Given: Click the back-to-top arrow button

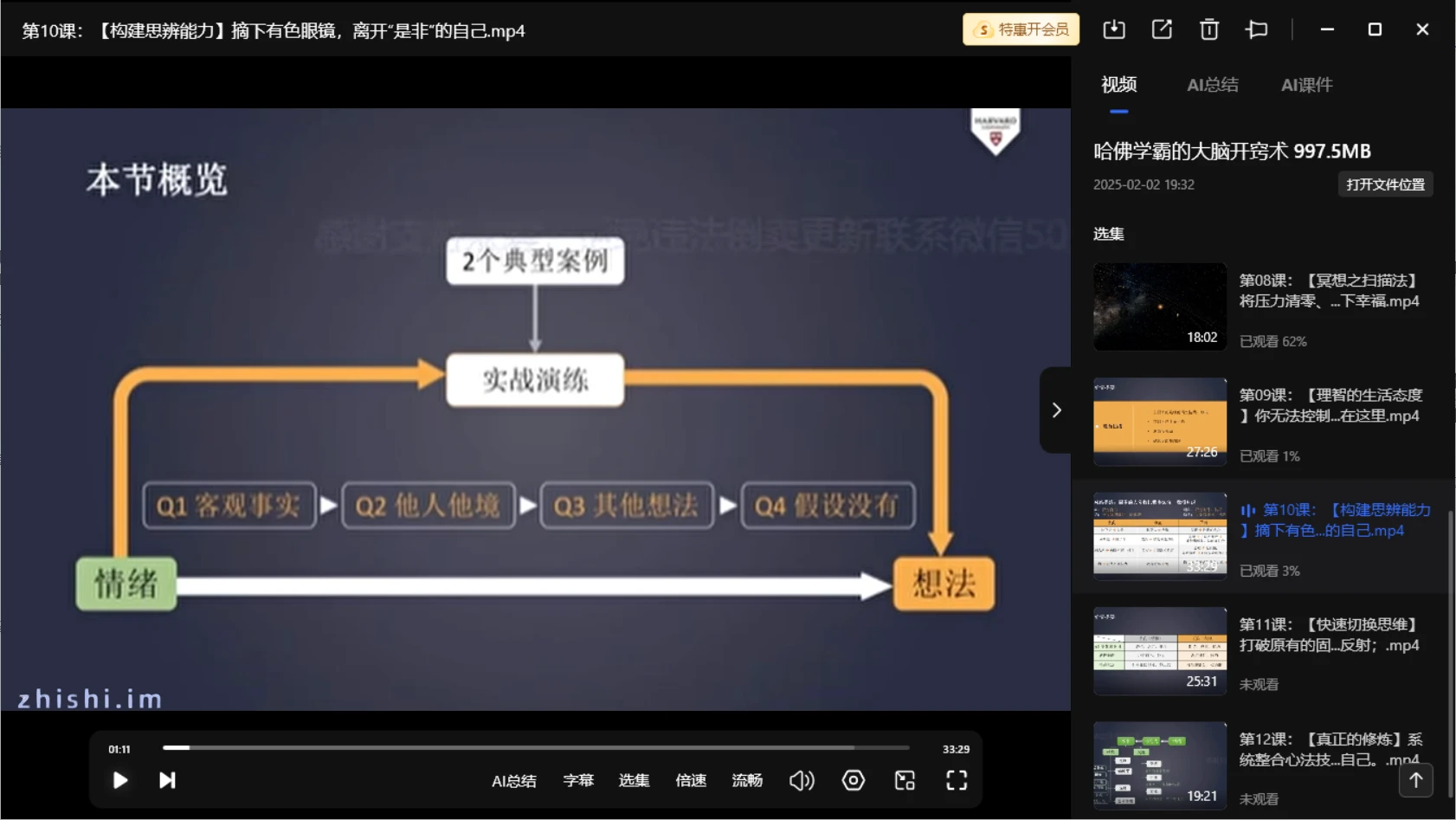Looking at the screenshot, I should 1415,780.
